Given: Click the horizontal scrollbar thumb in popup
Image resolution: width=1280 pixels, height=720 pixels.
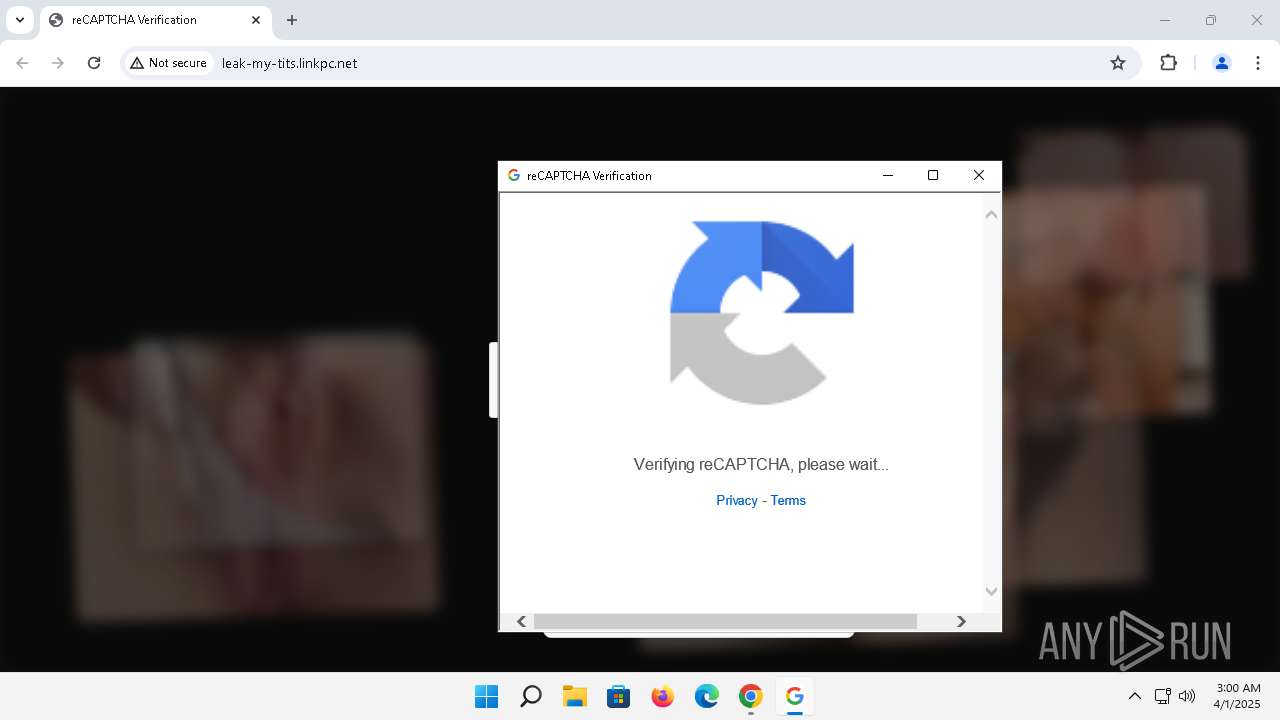Looking at the screenshot, I should pos(725,621).
